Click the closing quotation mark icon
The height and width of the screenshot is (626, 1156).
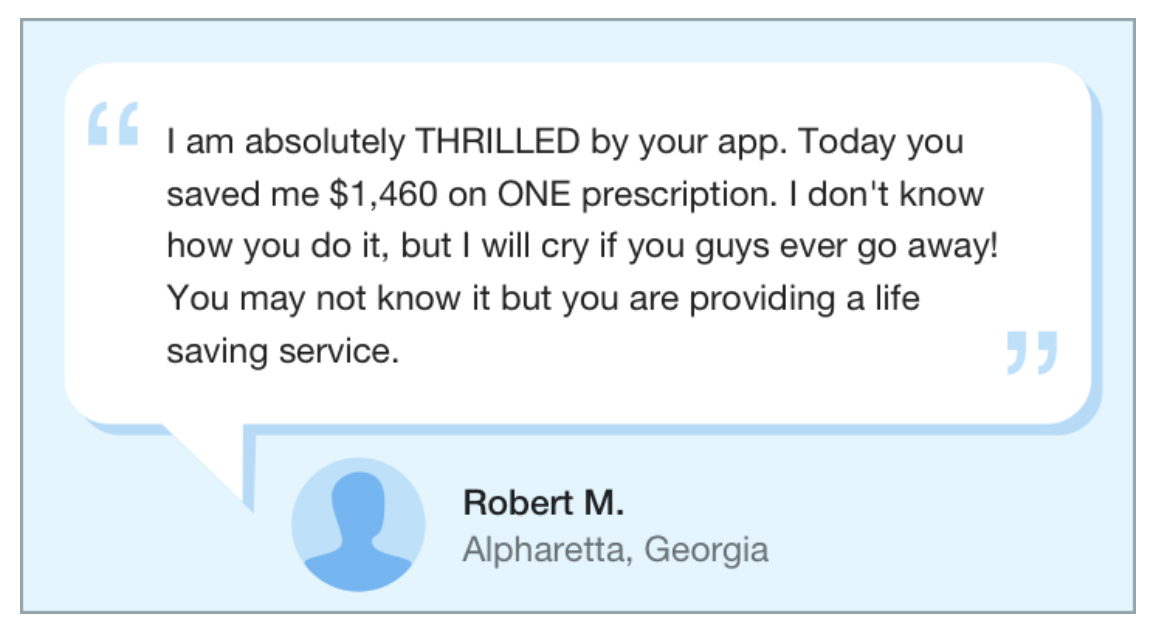coord(1032,352)
